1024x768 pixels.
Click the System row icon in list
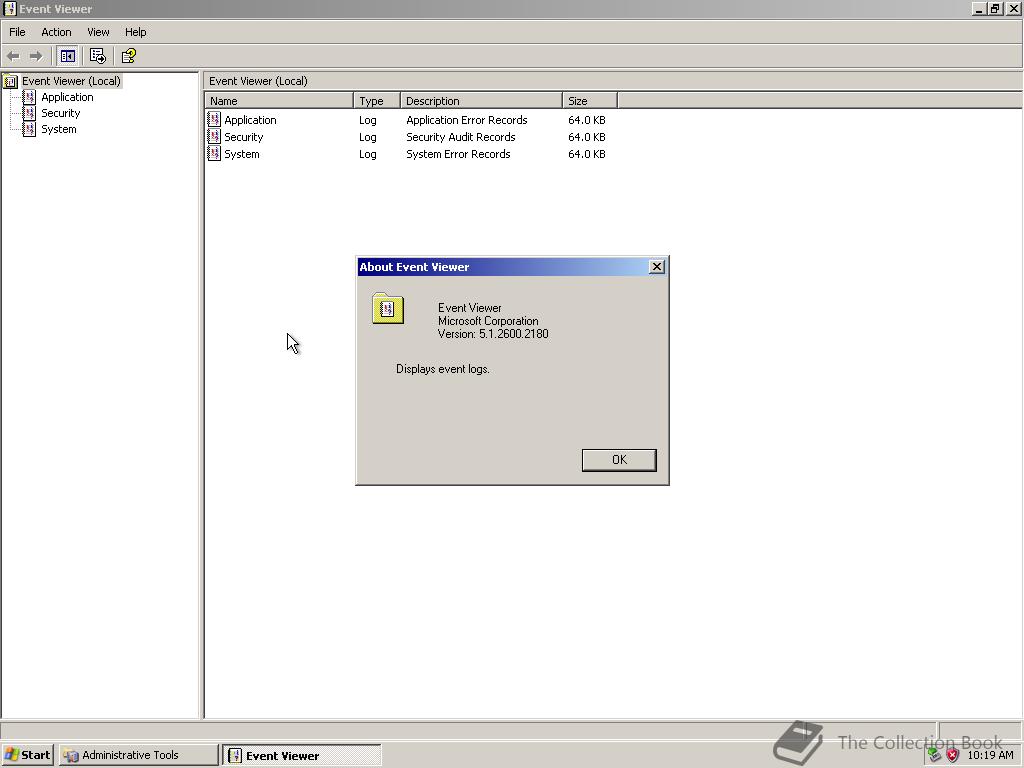coord(214,153)
